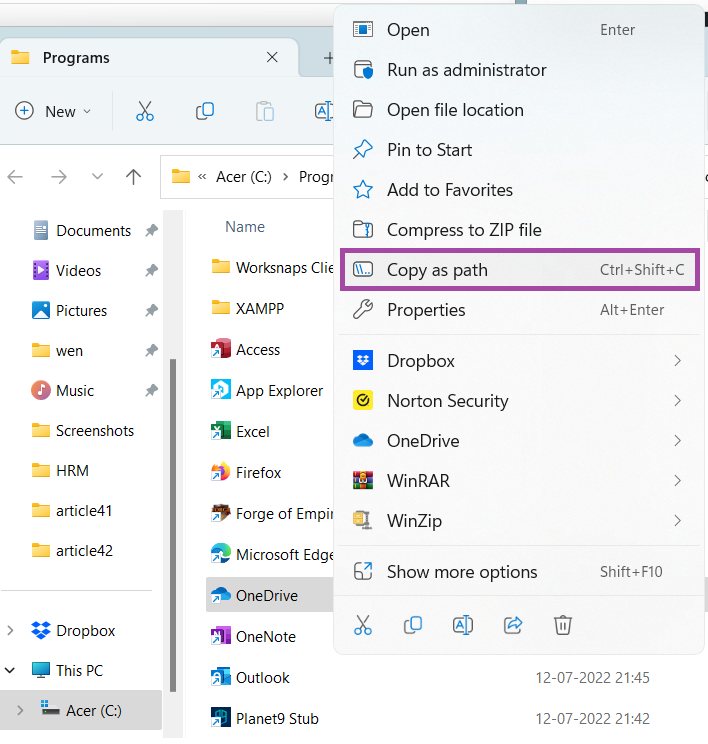Expand the Dropbox tree node in sidebar

(x=11, y=631)
